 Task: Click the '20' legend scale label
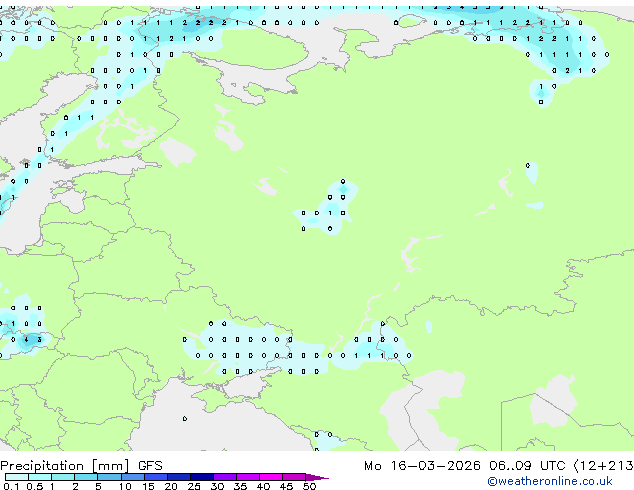tap(171, 486)
